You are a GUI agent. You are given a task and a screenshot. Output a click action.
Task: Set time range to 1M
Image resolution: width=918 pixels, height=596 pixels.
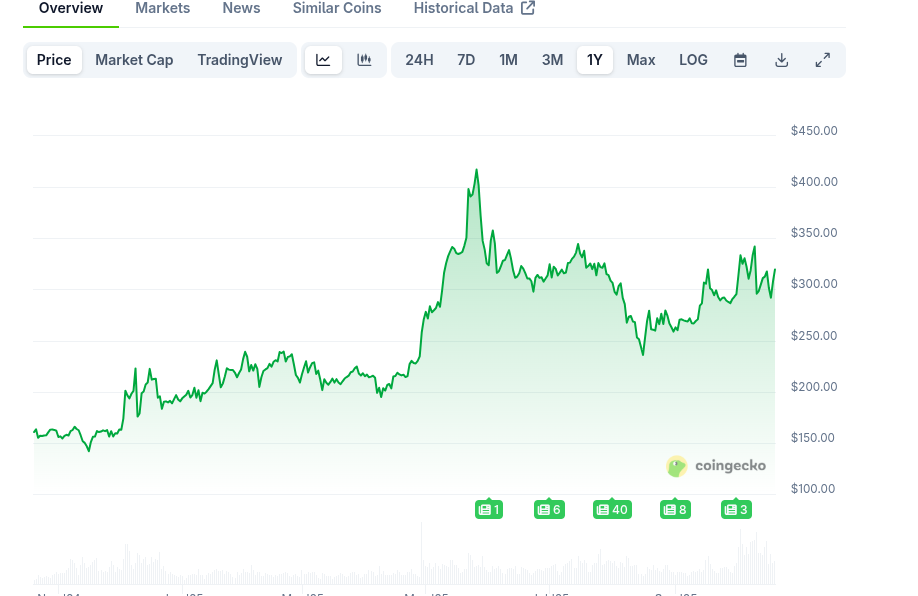pyautogui.click(x=508, y=60)
